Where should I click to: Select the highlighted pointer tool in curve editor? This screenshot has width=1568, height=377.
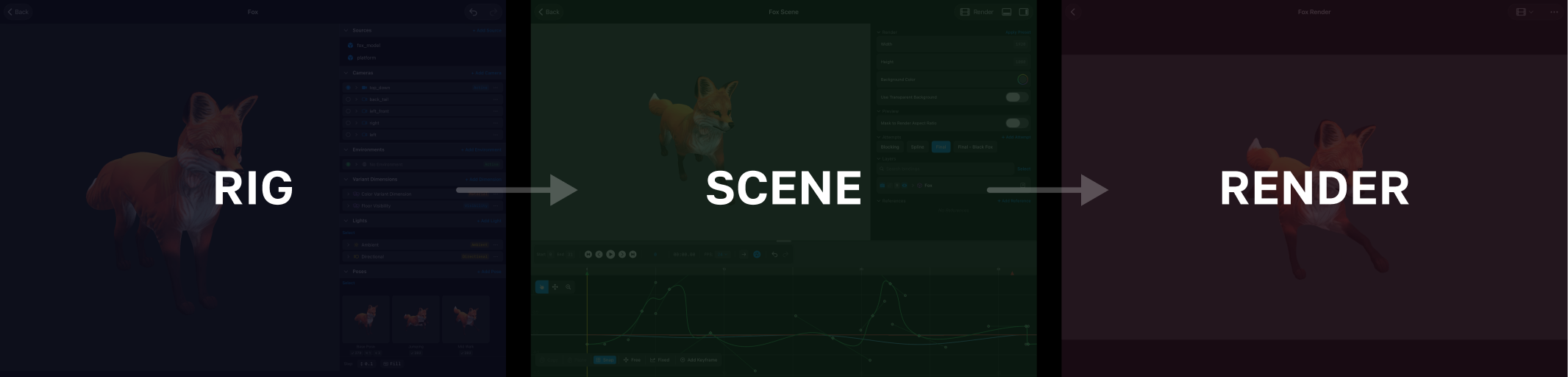542,287
